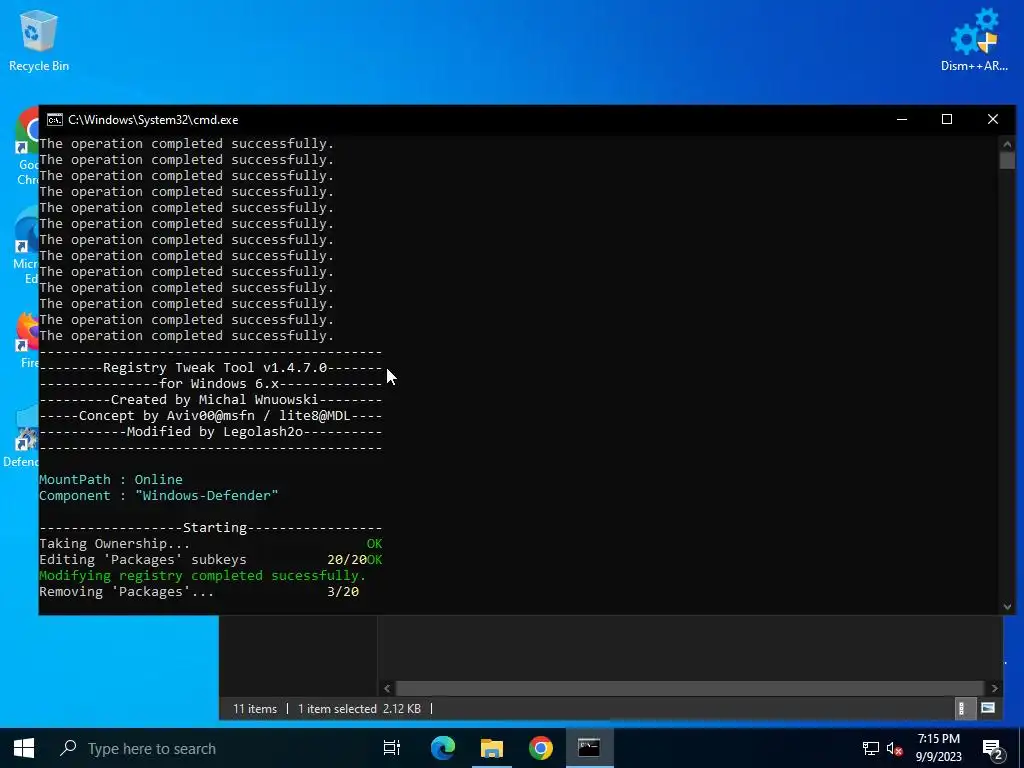The width and height of the screenshot is (1024, 768).
Task: Click File Explorer's horizontal scroll right arrow
Action: coord(995,688)
